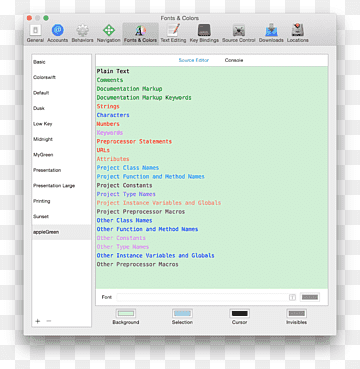Select the Numbers syntax row
The height and width of the screenshot is (369, 360).
coord(212,124)
